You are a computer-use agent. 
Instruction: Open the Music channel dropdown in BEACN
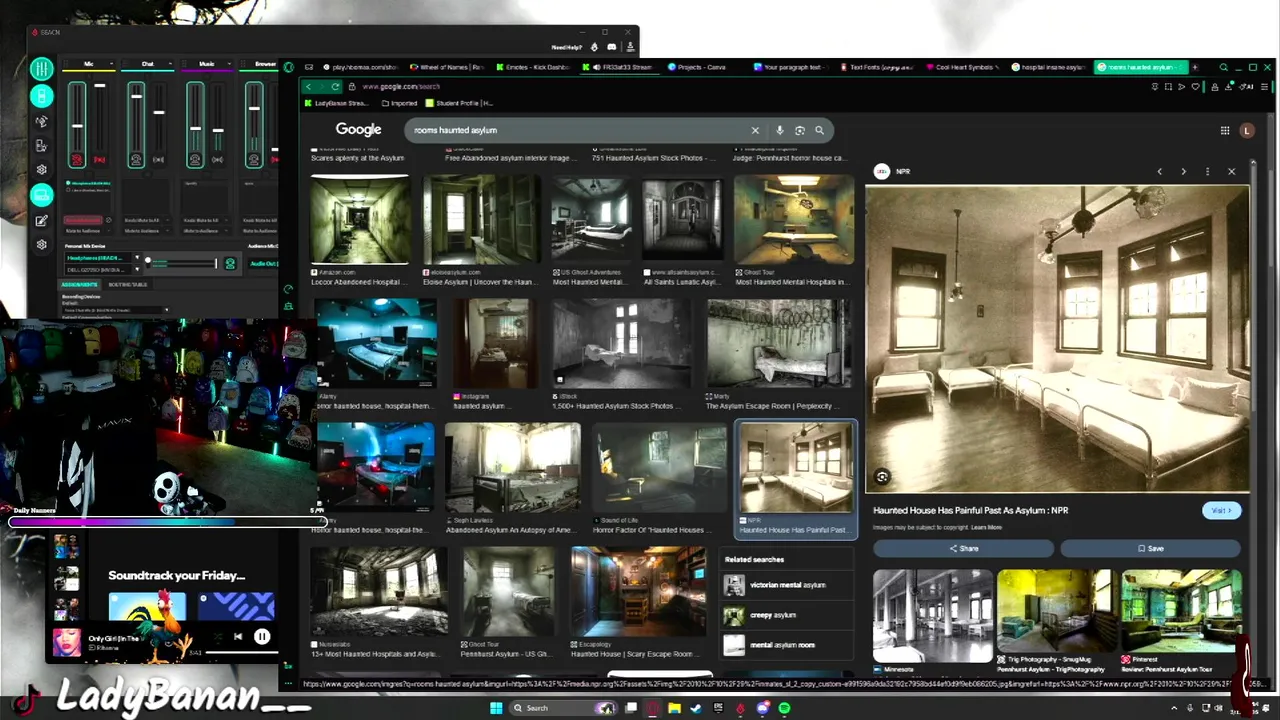point(230,64)
